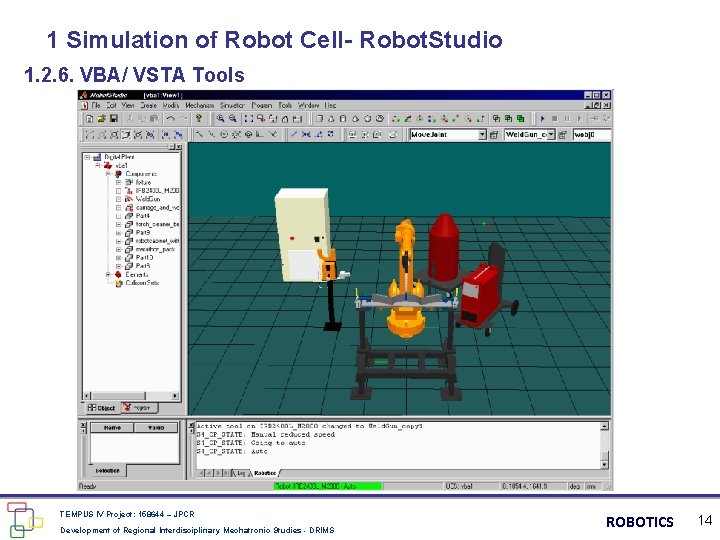720x540 pixels.
Task: Click the orange robot in 3D view
Action: [x=405, y=280]
